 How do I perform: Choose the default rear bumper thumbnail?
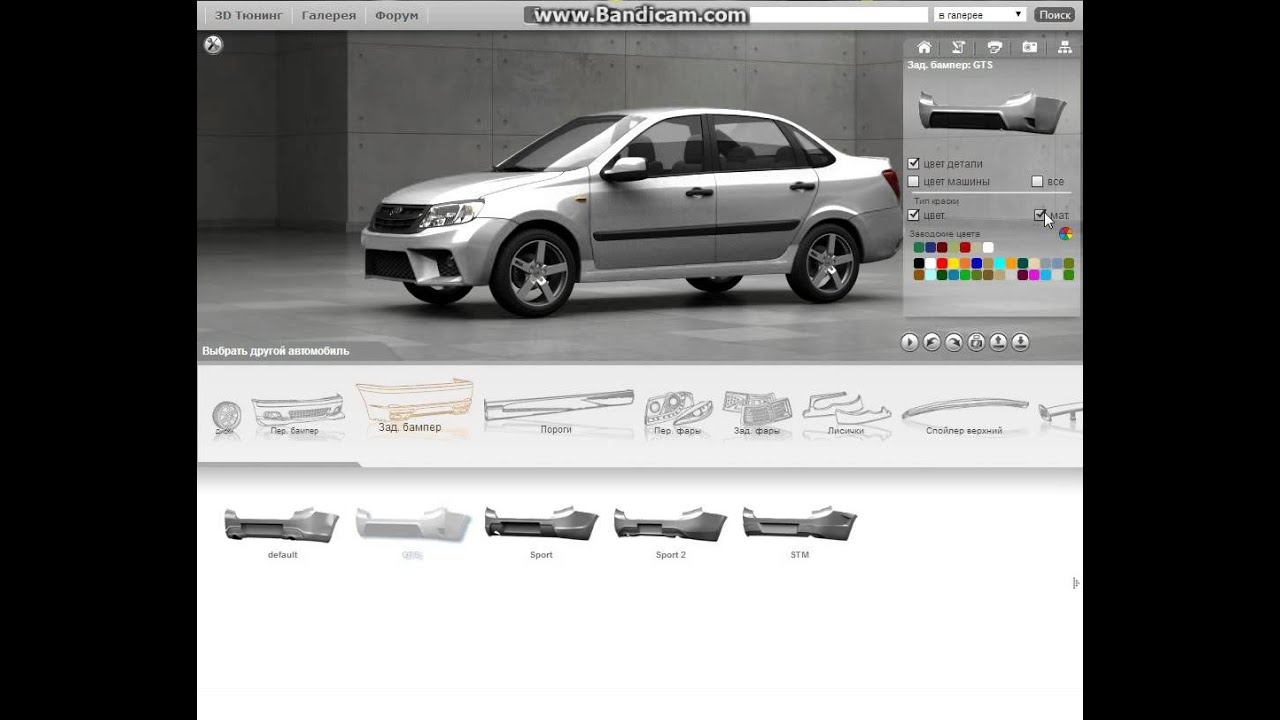click(x=282, y=531)
